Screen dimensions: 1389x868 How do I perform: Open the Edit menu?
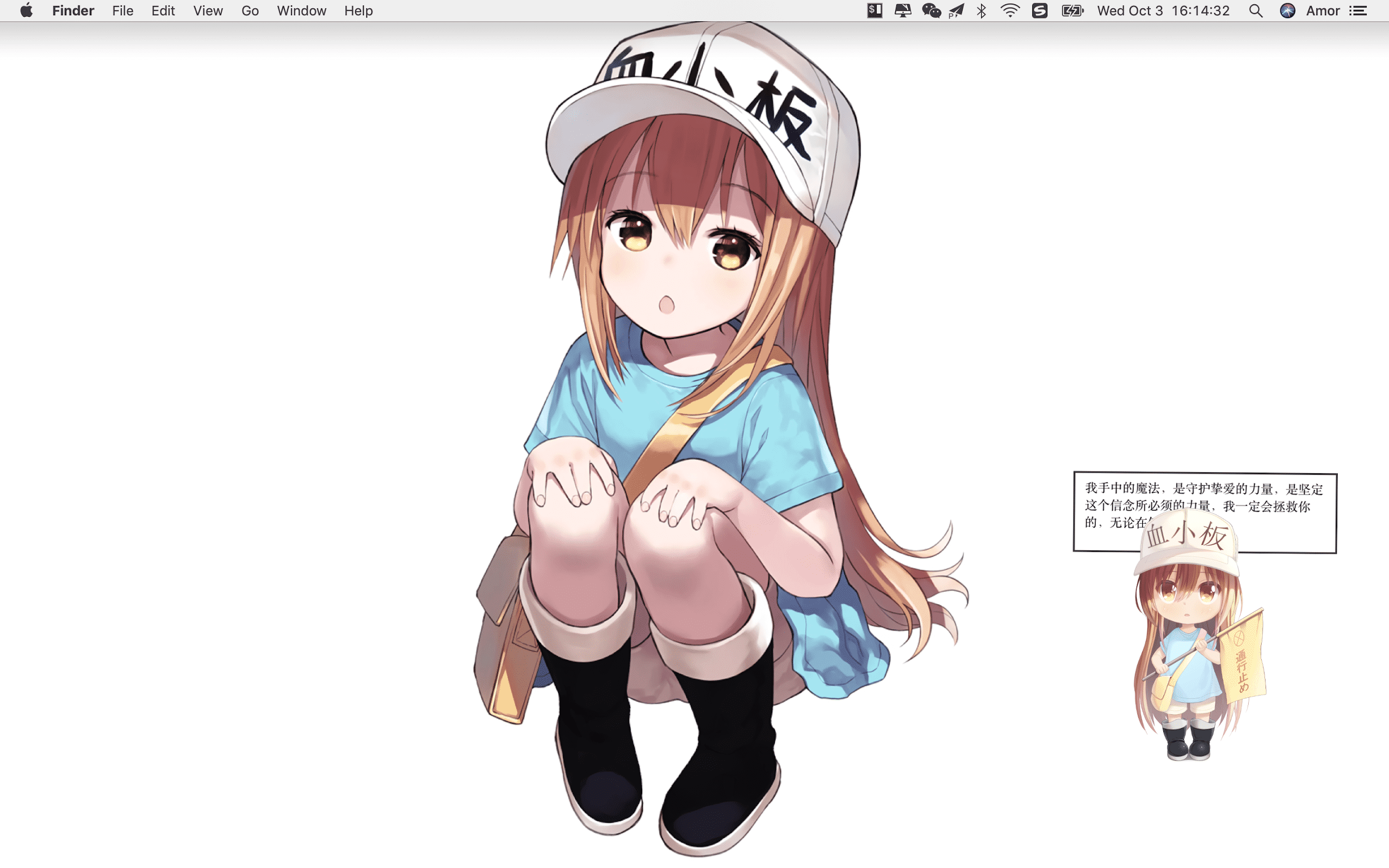point(163,10)
